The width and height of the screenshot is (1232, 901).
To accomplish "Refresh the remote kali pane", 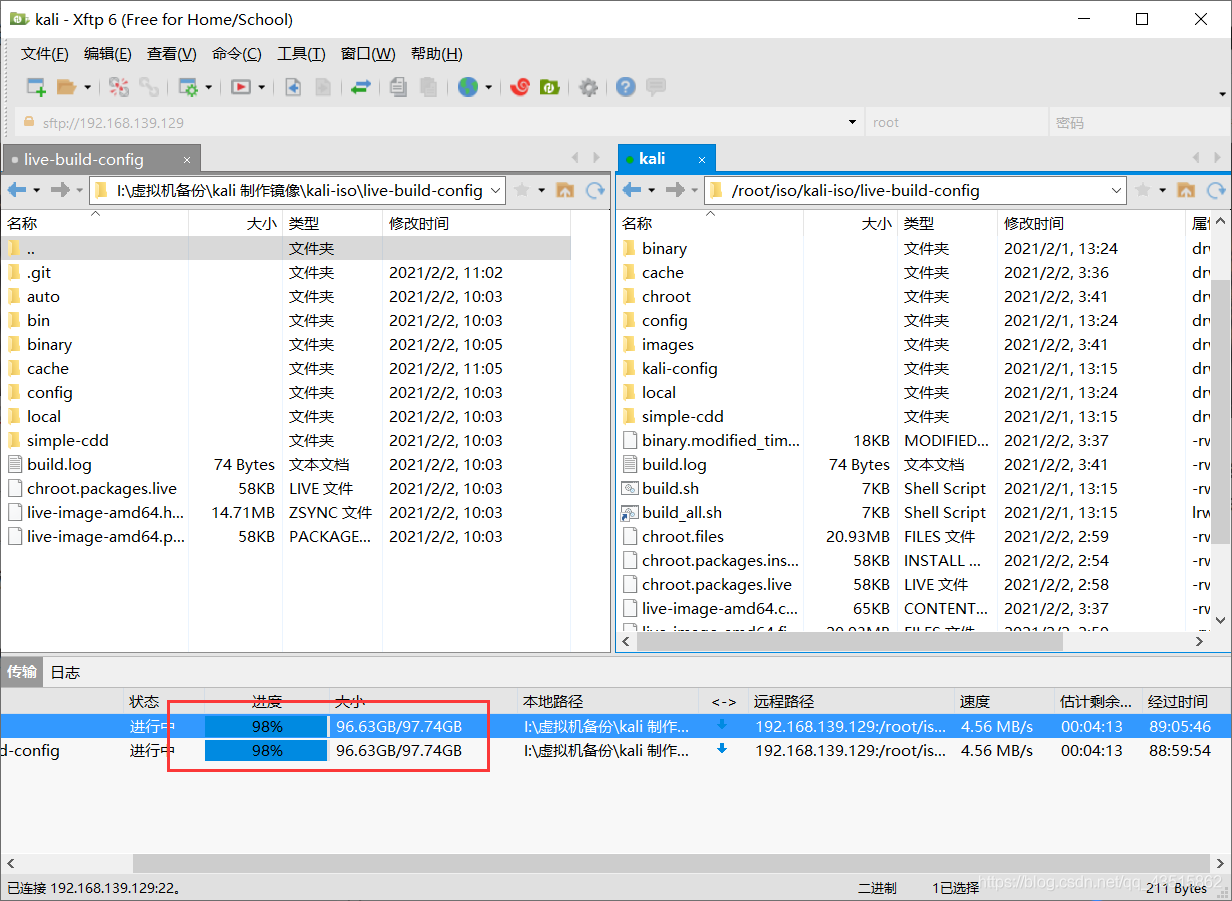I will click(x=1216, y=190).
